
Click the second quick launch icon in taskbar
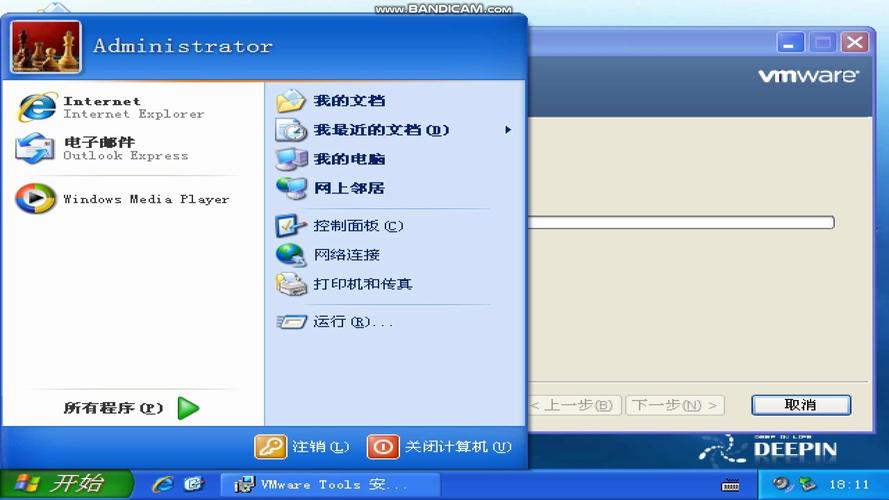pos(193,484)
